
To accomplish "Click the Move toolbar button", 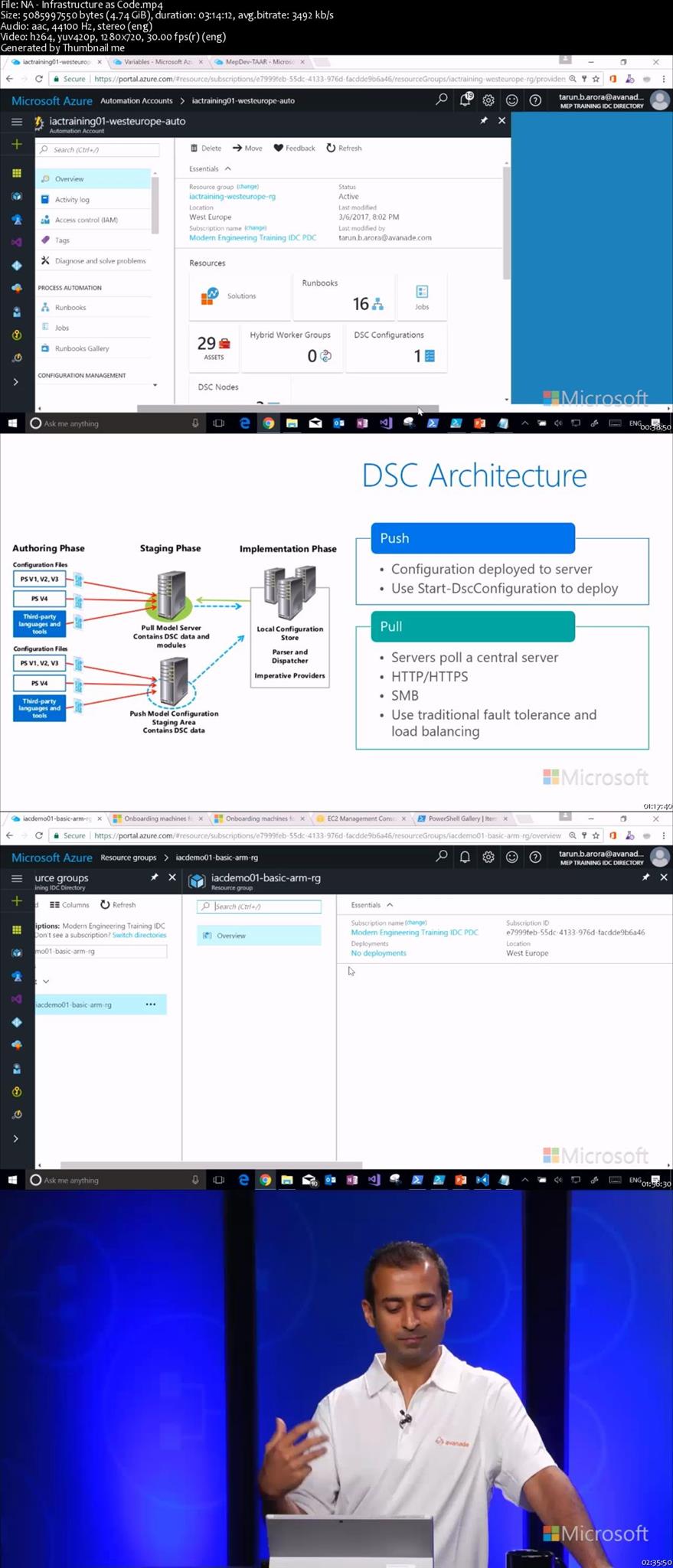I will coord(247,148).
